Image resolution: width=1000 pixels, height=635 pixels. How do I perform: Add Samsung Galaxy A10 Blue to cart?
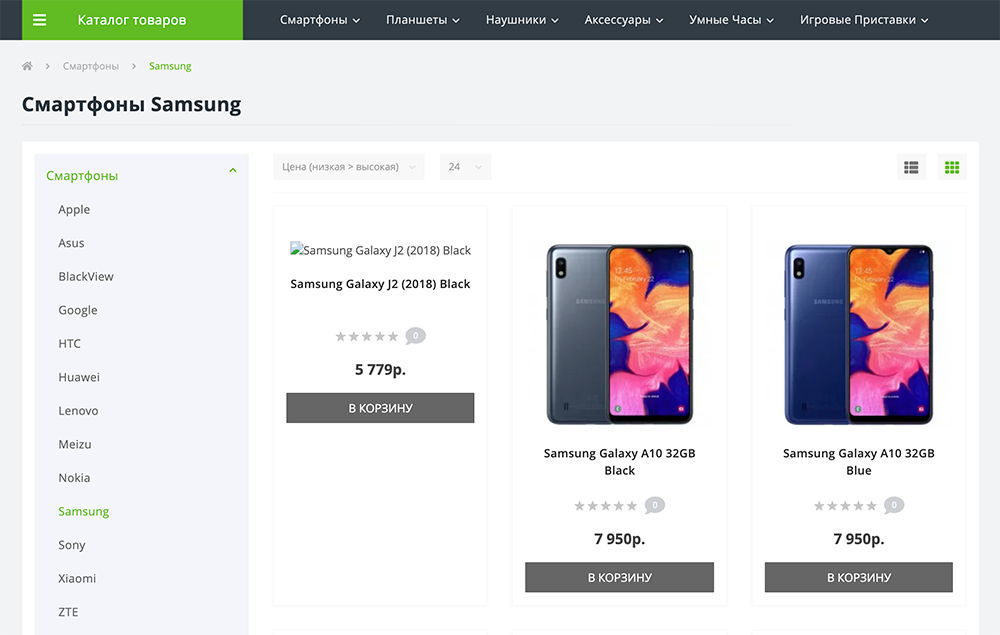858,577
